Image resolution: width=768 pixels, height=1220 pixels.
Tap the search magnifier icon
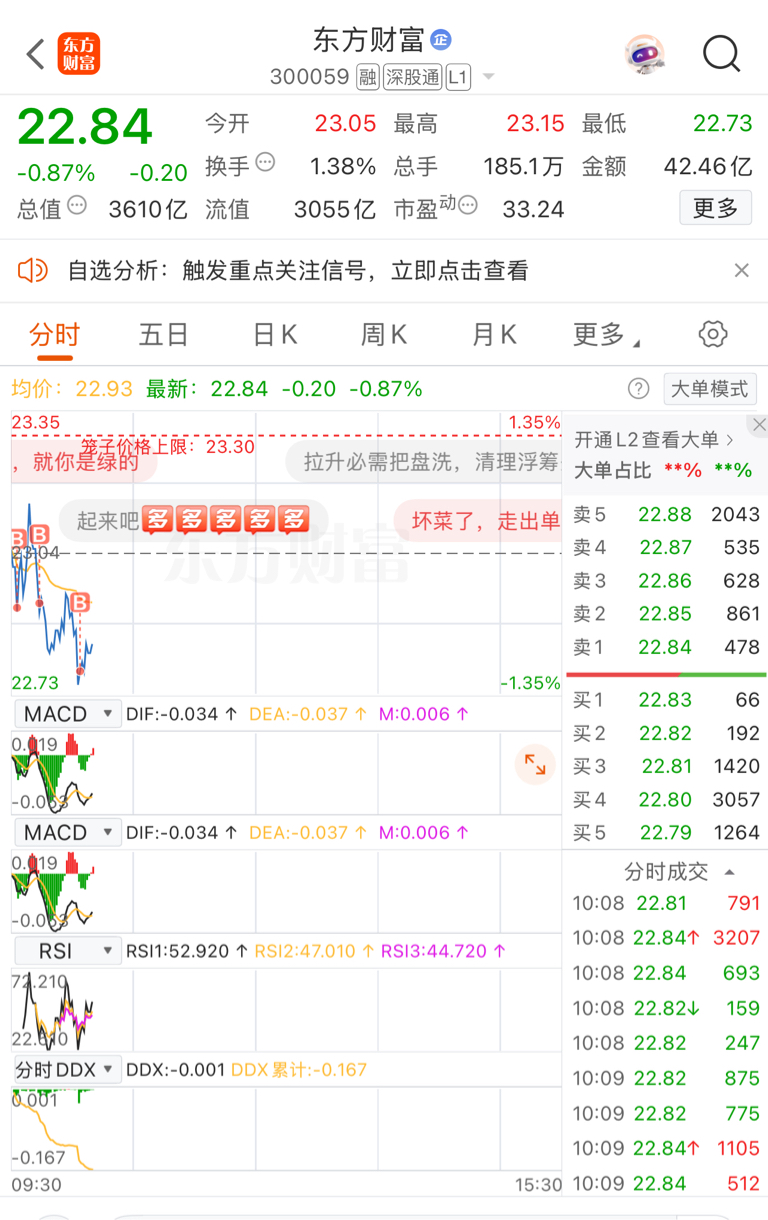(721, 54)
